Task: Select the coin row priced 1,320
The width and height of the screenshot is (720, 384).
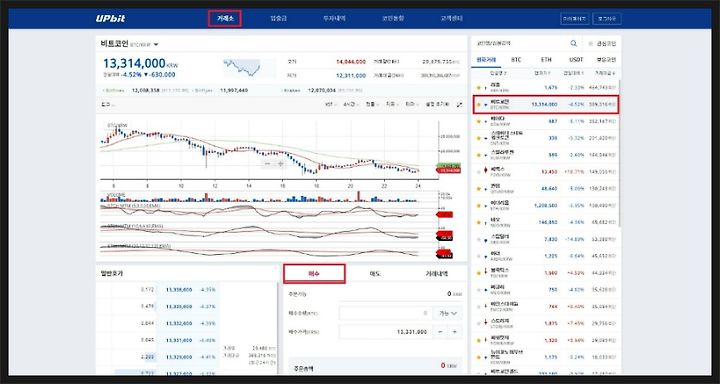Action: point(546,340)
